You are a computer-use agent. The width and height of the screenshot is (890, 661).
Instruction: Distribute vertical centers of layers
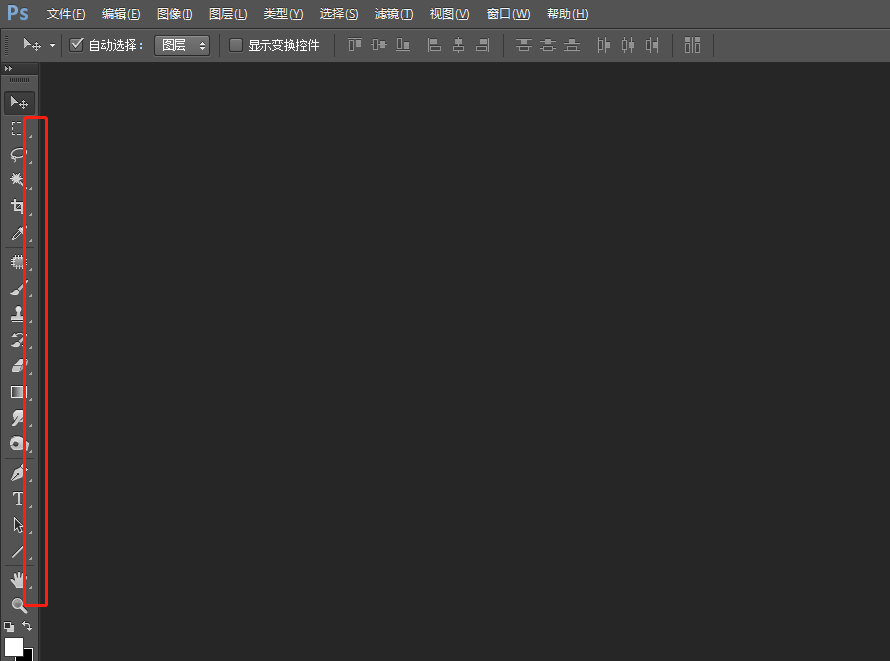[x=548, y=45]
